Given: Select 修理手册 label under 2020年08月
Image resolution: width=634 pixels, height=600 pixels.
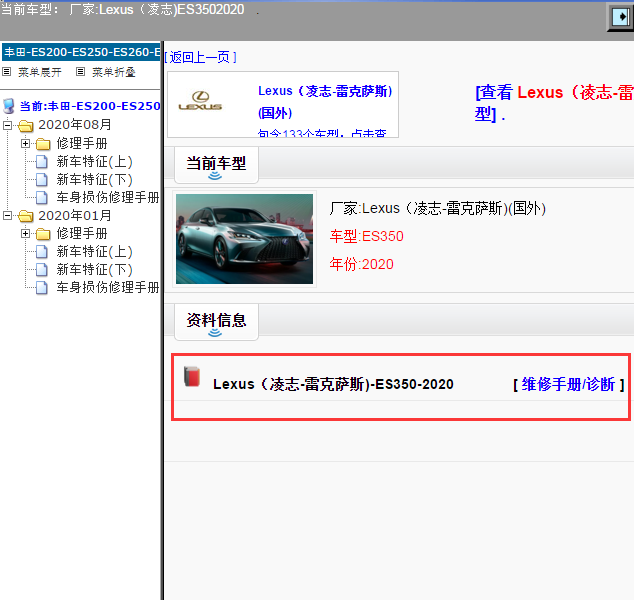Looking at the screenshot, I should (82, 144).
